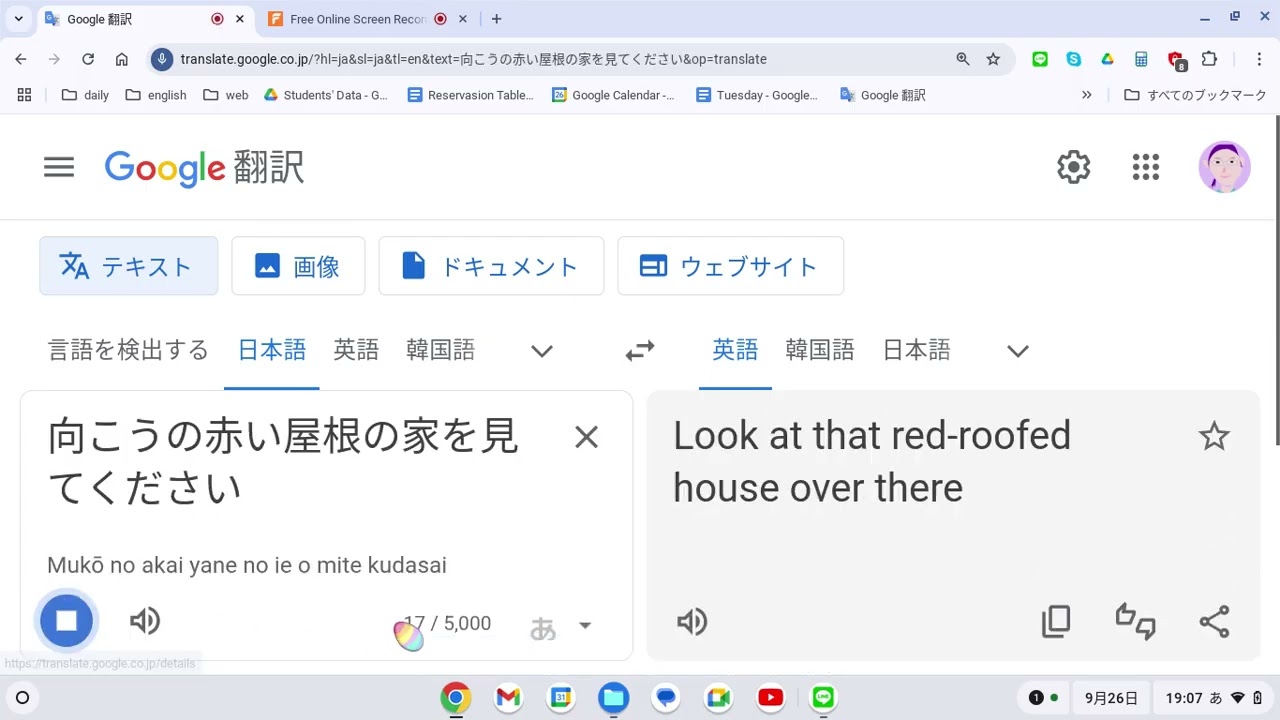Listen to the Japanese source text
This screenshot has width=1280, height=720.
[145, 621]
